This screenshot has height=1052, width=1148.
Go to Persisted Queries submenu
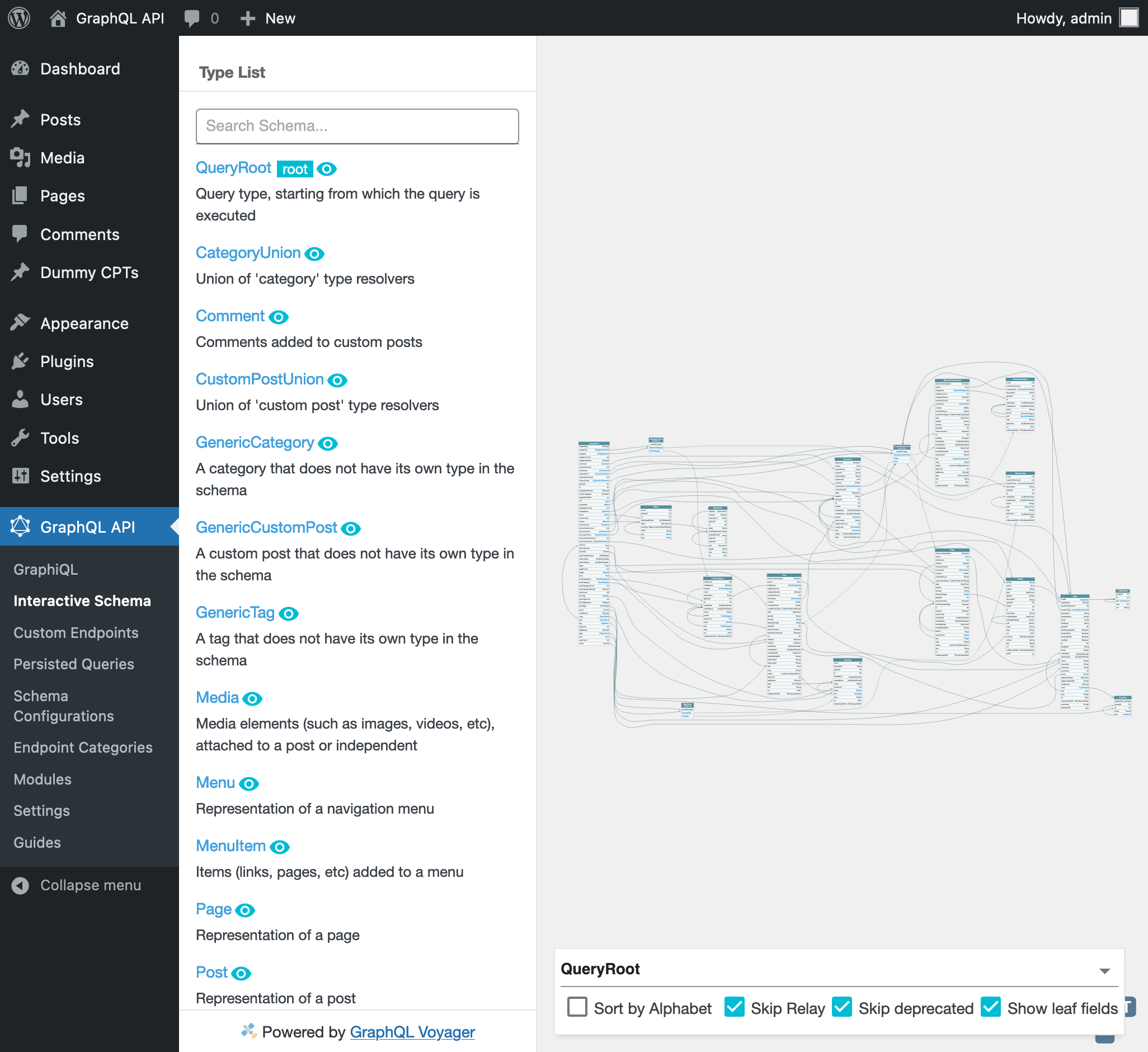[74, 664]
